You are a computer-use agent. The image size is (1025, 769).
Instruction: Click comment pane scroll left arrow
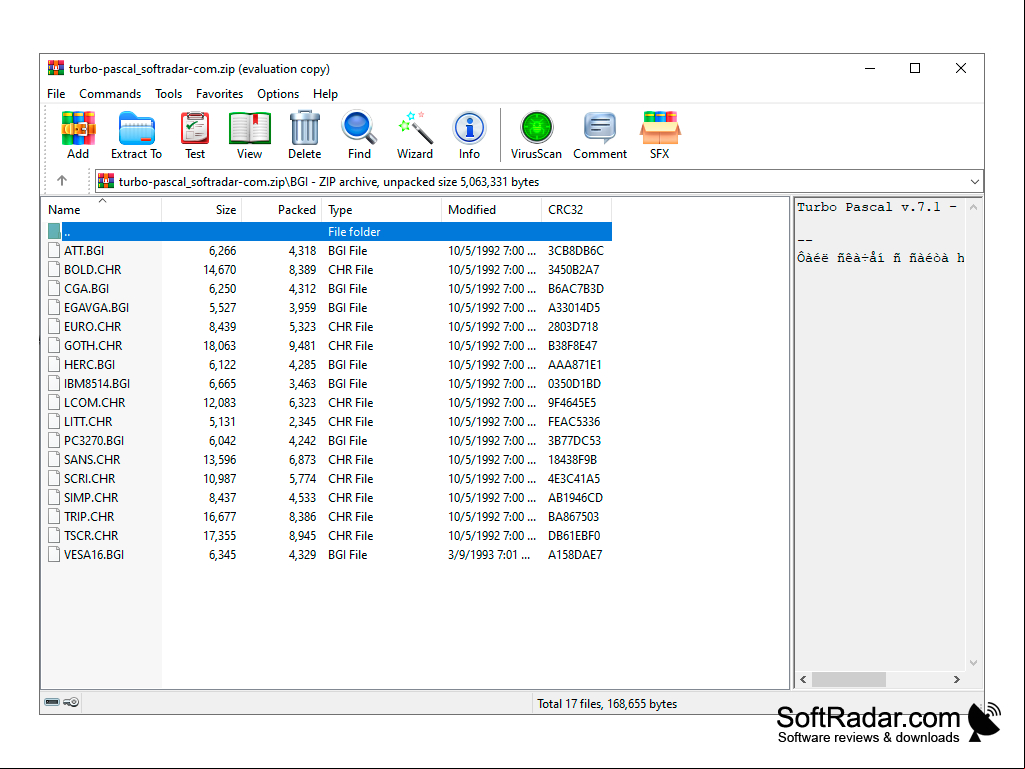point(803,679)
